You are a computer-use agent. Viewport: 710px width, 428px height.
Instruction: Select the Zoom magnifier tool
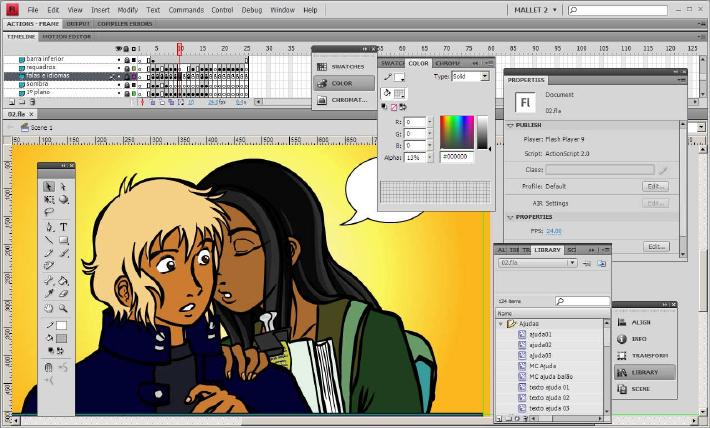click(63, 308)
